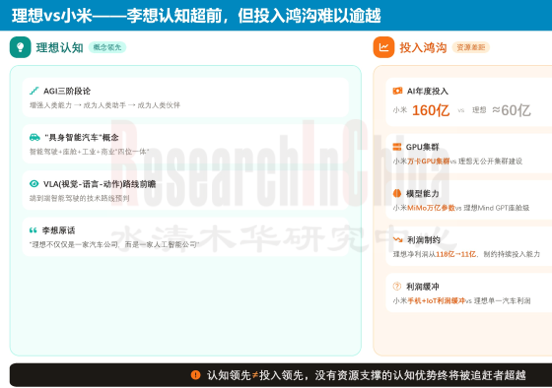
Task: Click the 资源差距 tag badge
Action: (x=471, y=47)
